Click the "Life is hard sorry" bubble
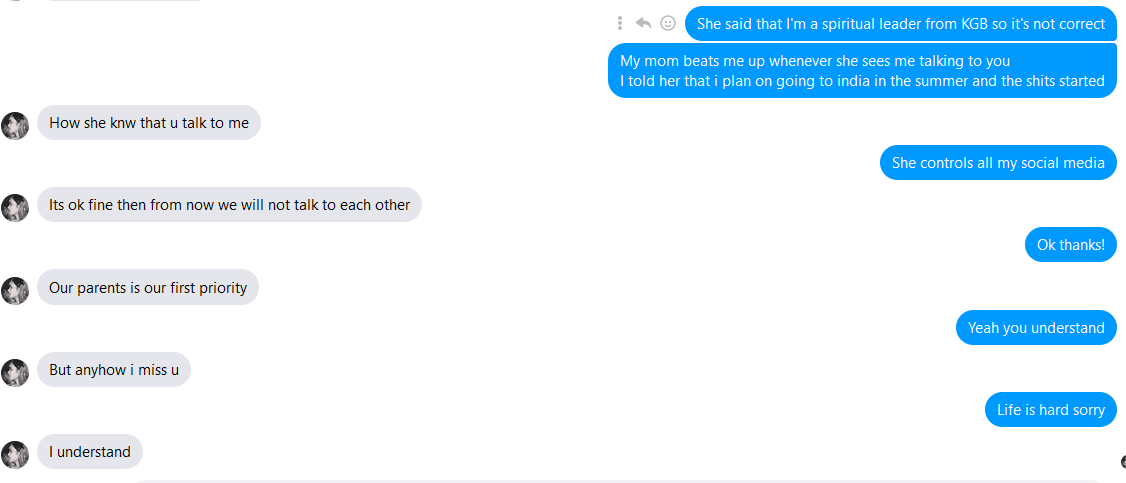The image size is (1126, 483). (1050, 410)
